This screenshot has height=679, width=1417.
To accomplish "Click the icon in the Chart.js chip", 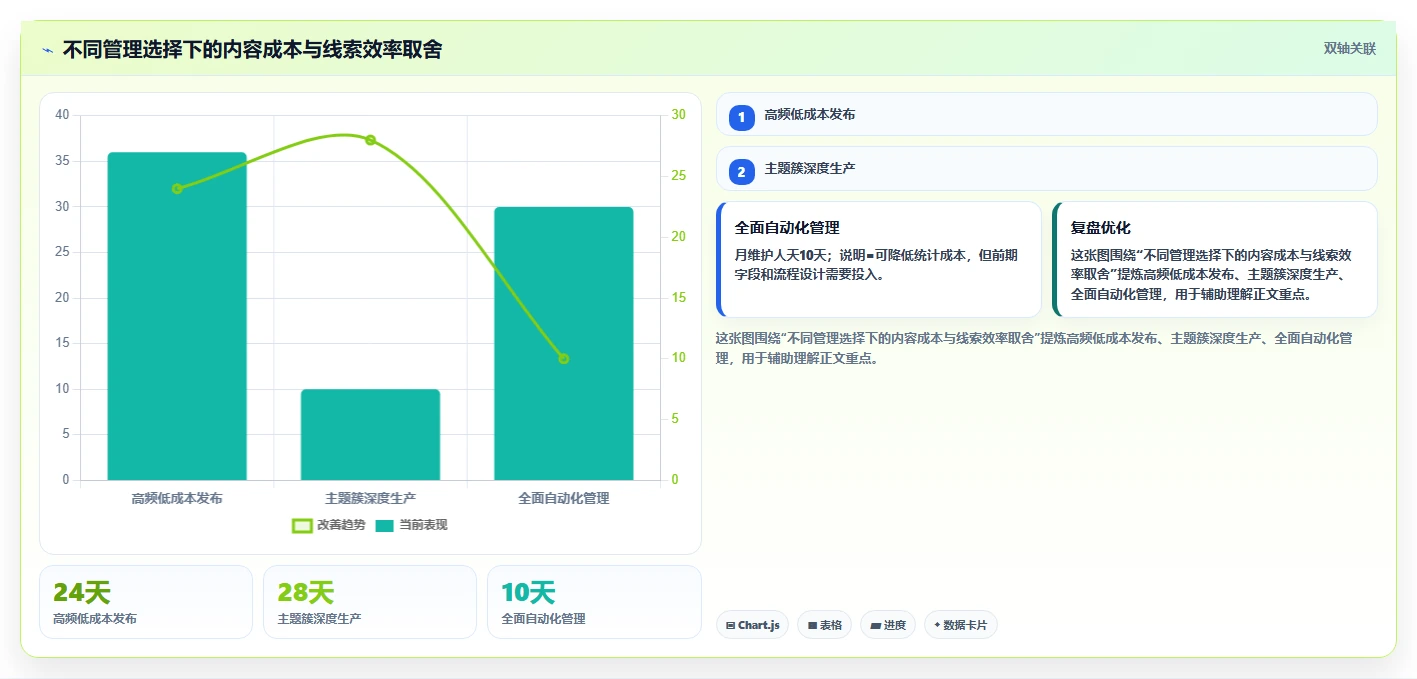I will (731, 626).
